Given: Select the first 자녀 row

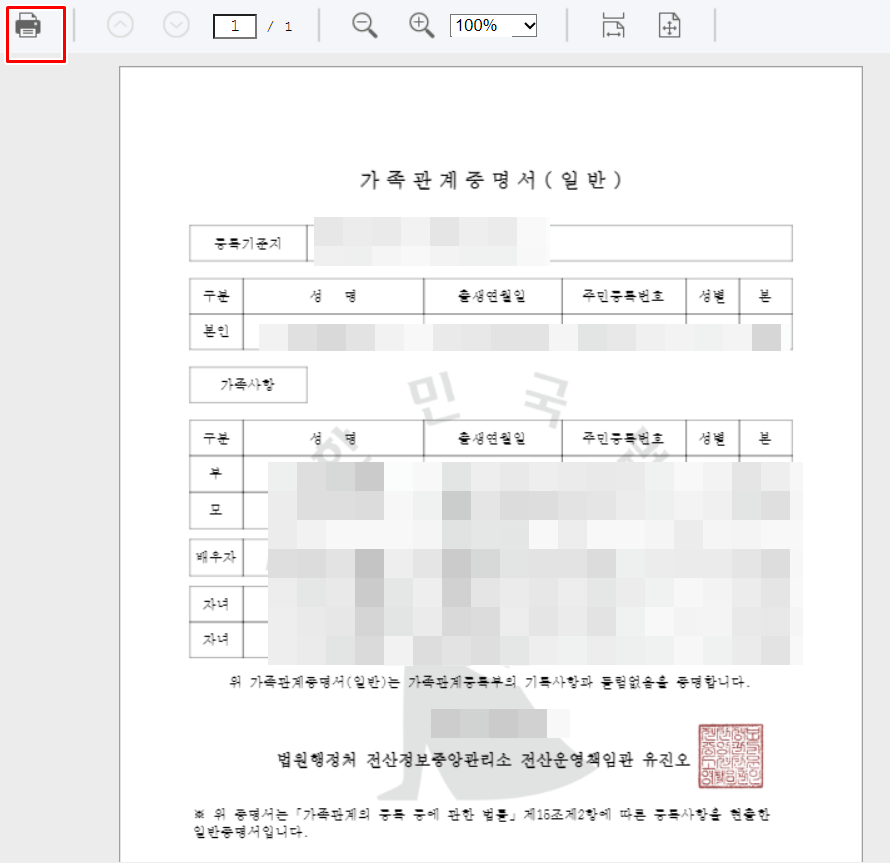Looking at the screenshot, I should [x=216, y=603].
